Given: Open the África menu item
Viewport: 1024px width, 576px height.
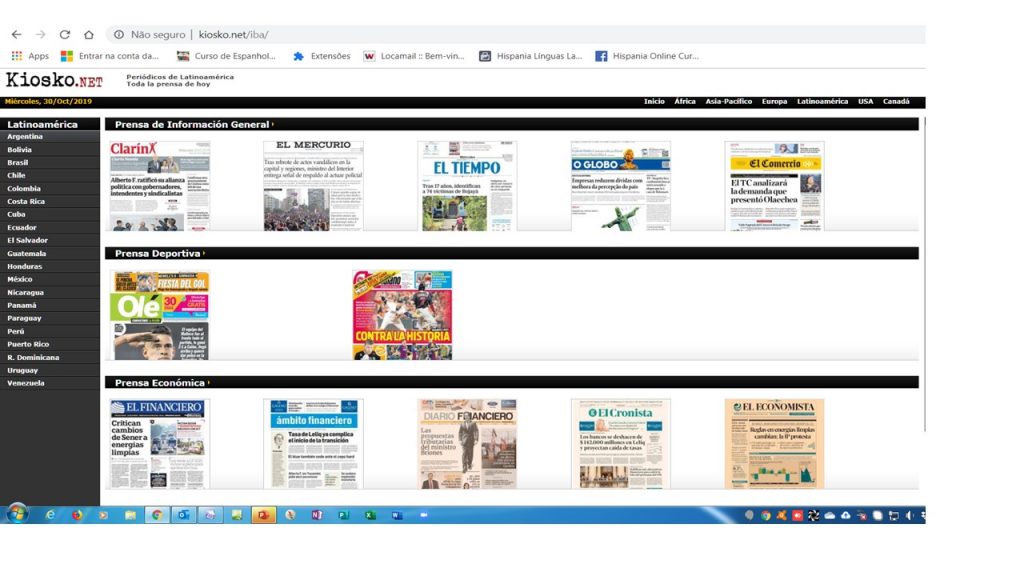Looking at the screenshot, I should coord(684,102).
